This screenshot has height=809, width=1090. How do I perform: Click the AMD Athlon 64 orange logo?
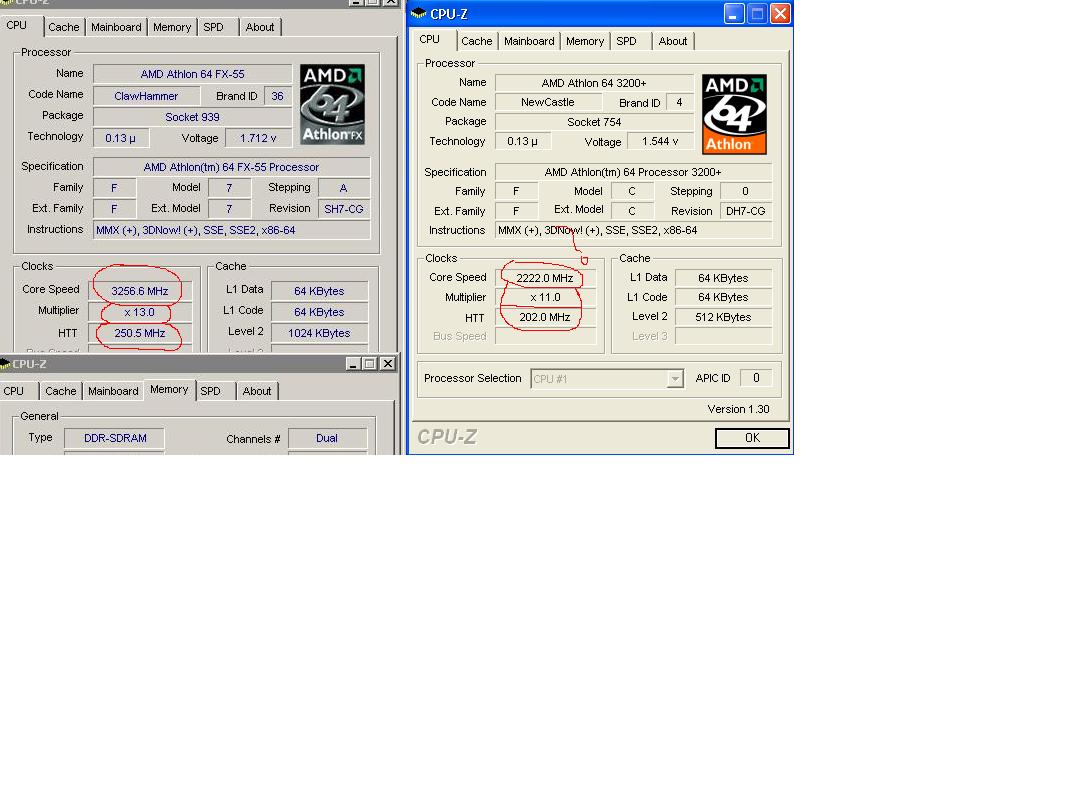tap(734, 114)
